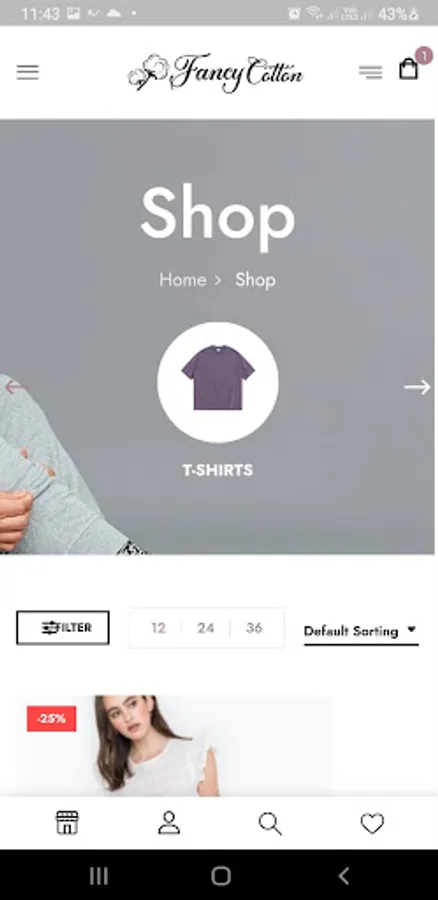Show 24 products per page
438x900 pixels.
(206, 628)
